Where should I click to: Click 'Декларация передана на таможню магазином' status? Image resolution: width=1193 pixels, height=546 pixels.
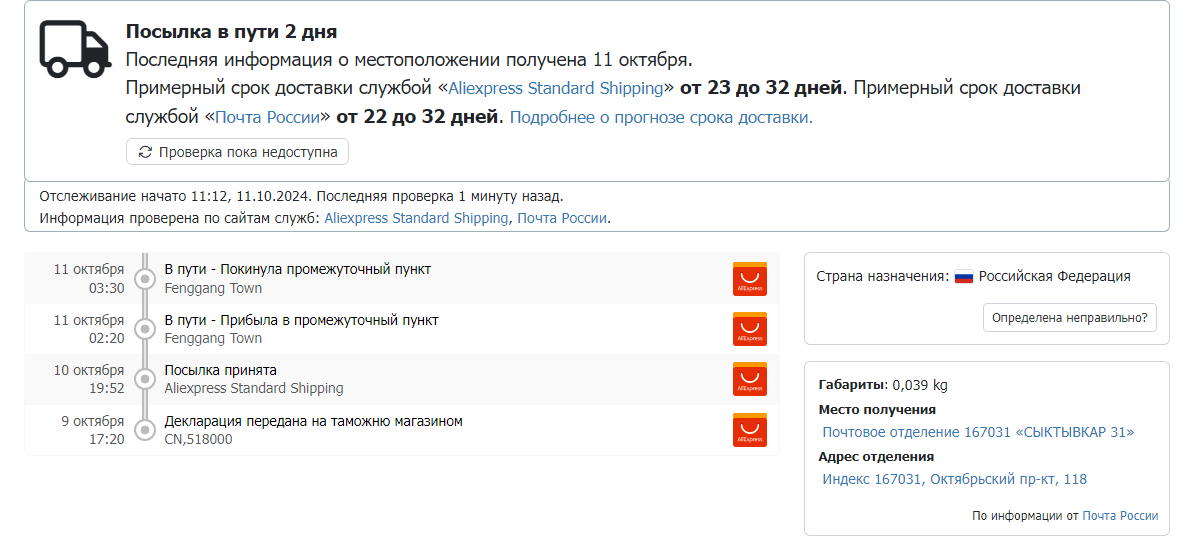tap(313, 421)
